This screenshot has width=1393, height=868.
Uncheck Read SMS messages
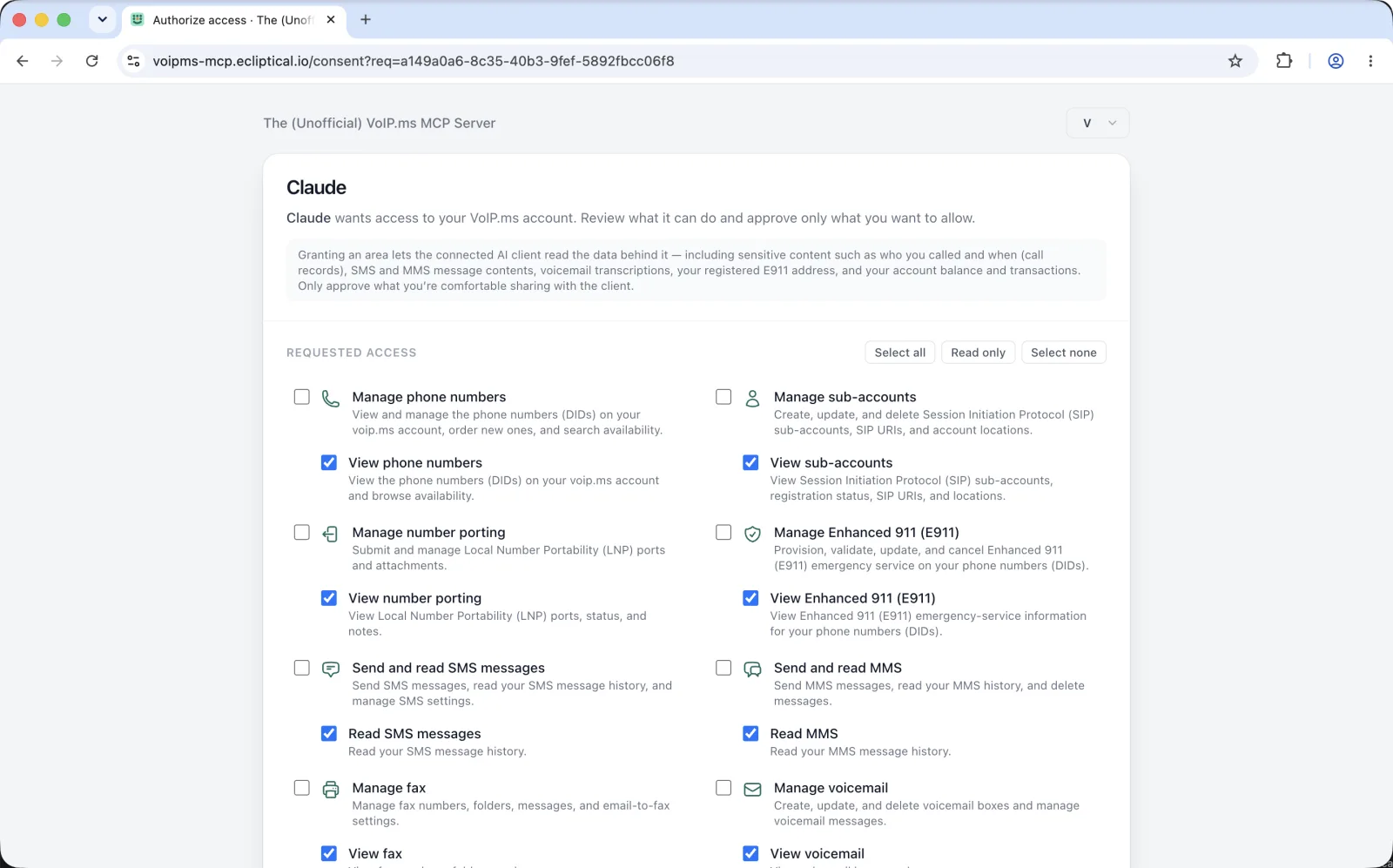(x=329, y=733)
